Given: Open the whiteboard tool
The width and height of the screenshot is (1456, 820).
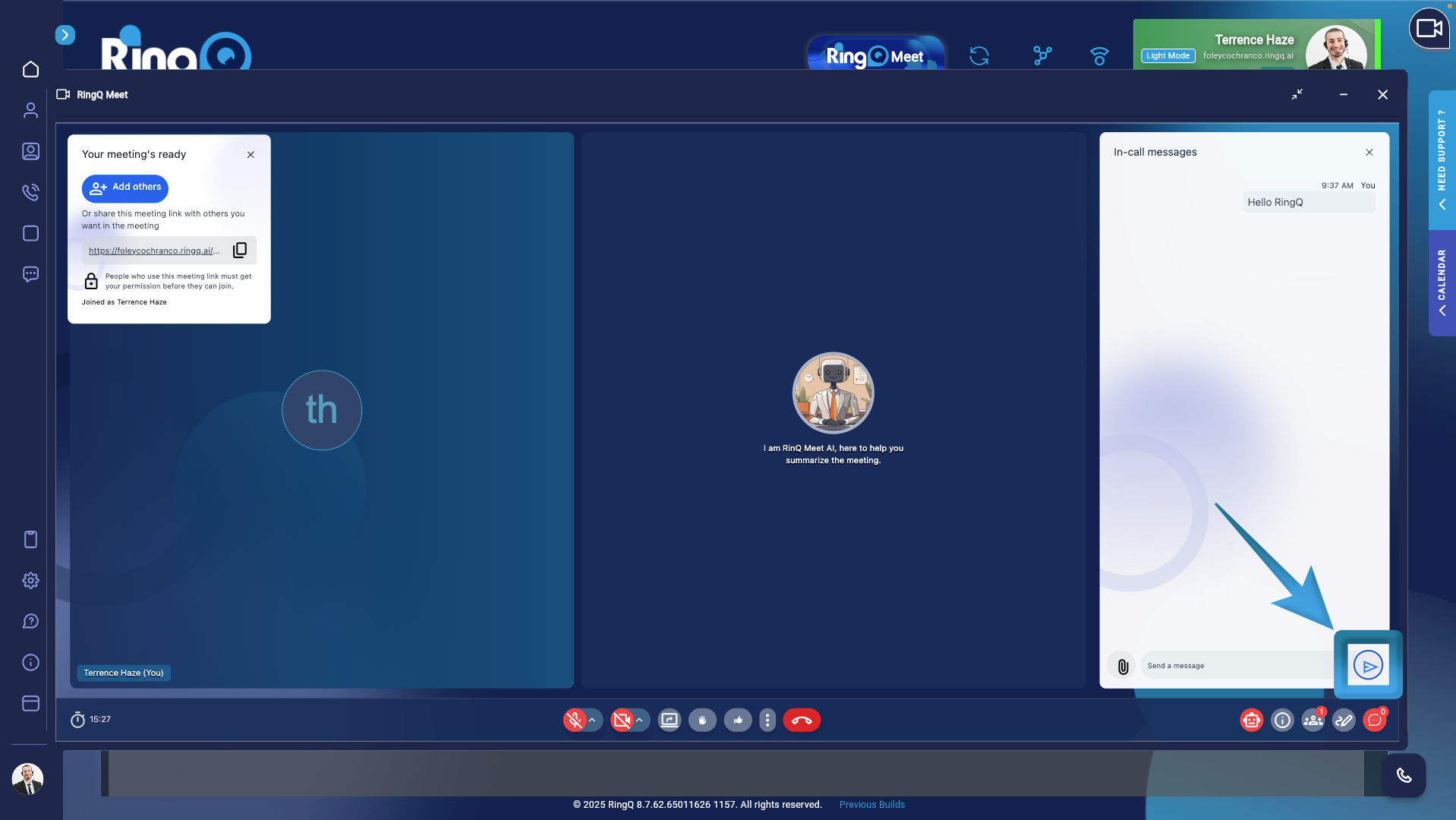Looking at the screenshot, I should point(1343,720).
